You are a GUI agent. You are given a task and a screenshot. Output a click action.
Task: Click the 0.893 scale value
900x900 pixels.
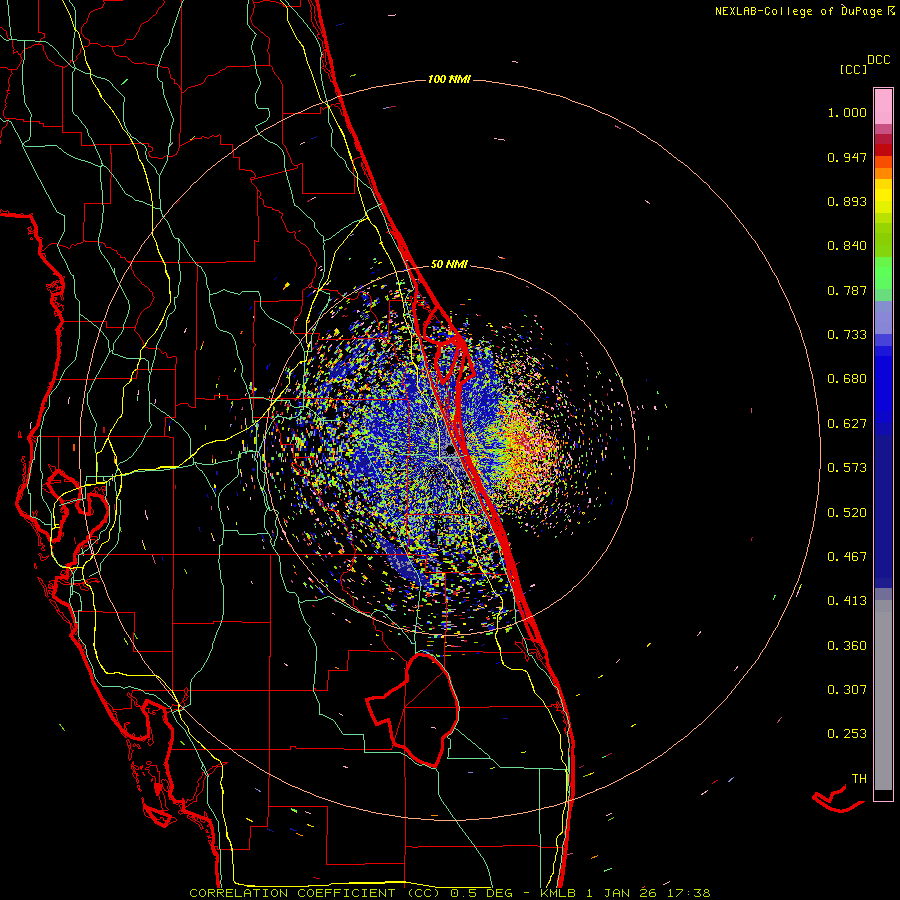847,201
